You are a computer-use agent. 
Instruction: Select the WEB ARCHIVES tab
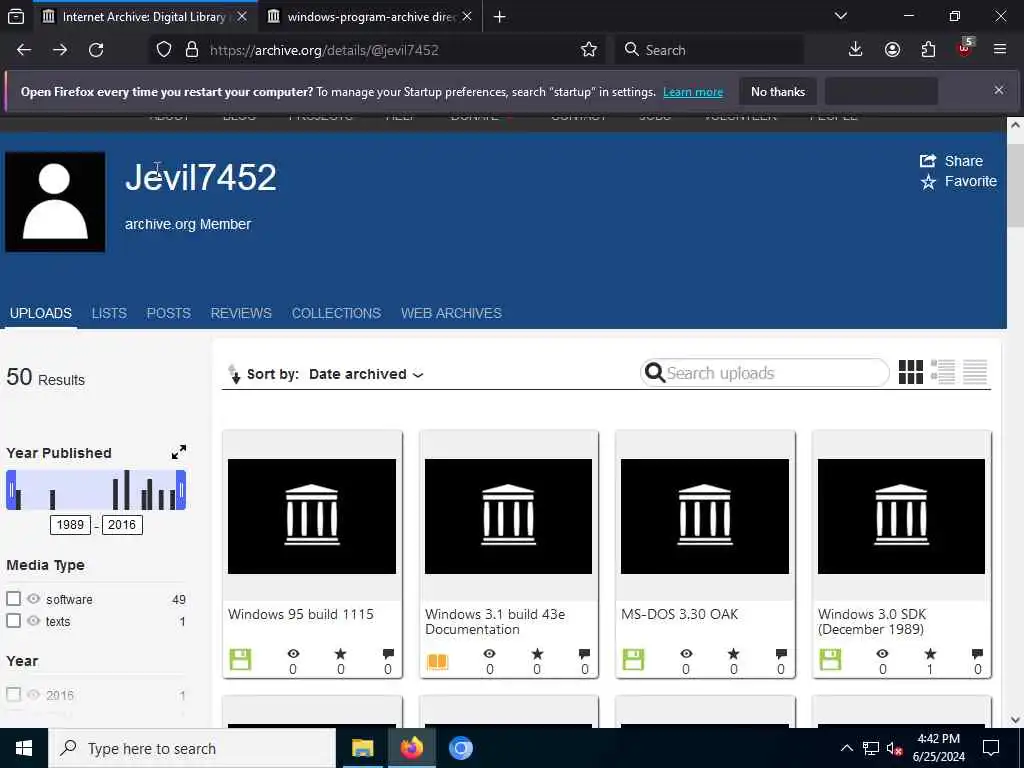tap(451, 313)
